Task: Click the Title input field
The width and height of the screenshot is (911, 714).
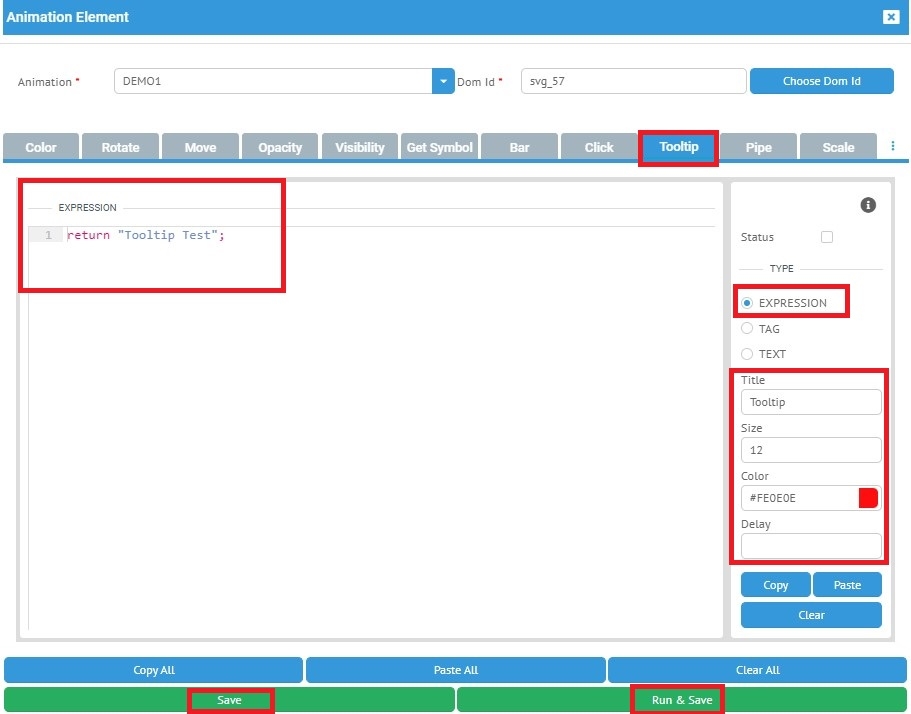Action: coord(810,402)
